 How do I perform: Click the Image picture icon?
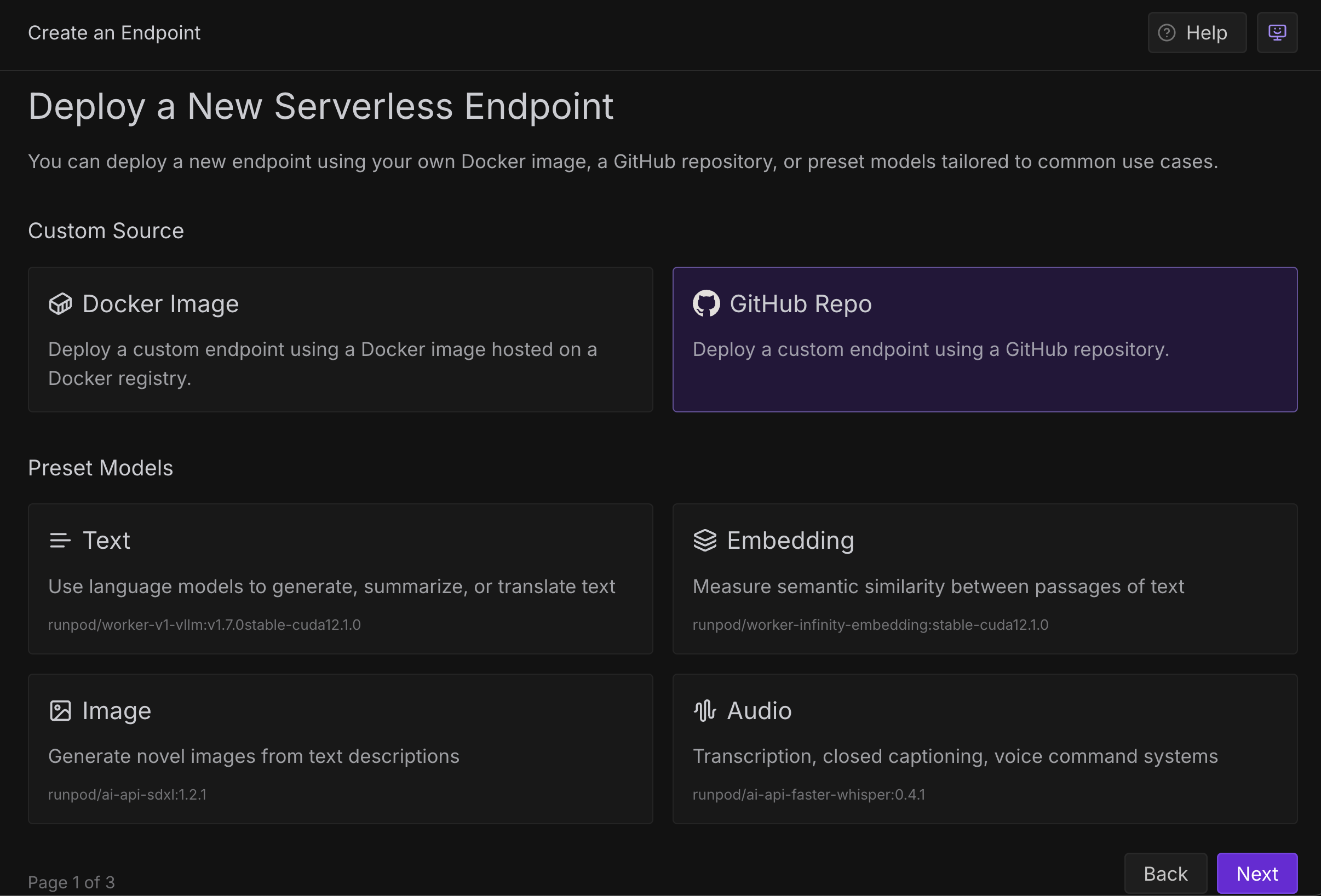pos(60,711)
